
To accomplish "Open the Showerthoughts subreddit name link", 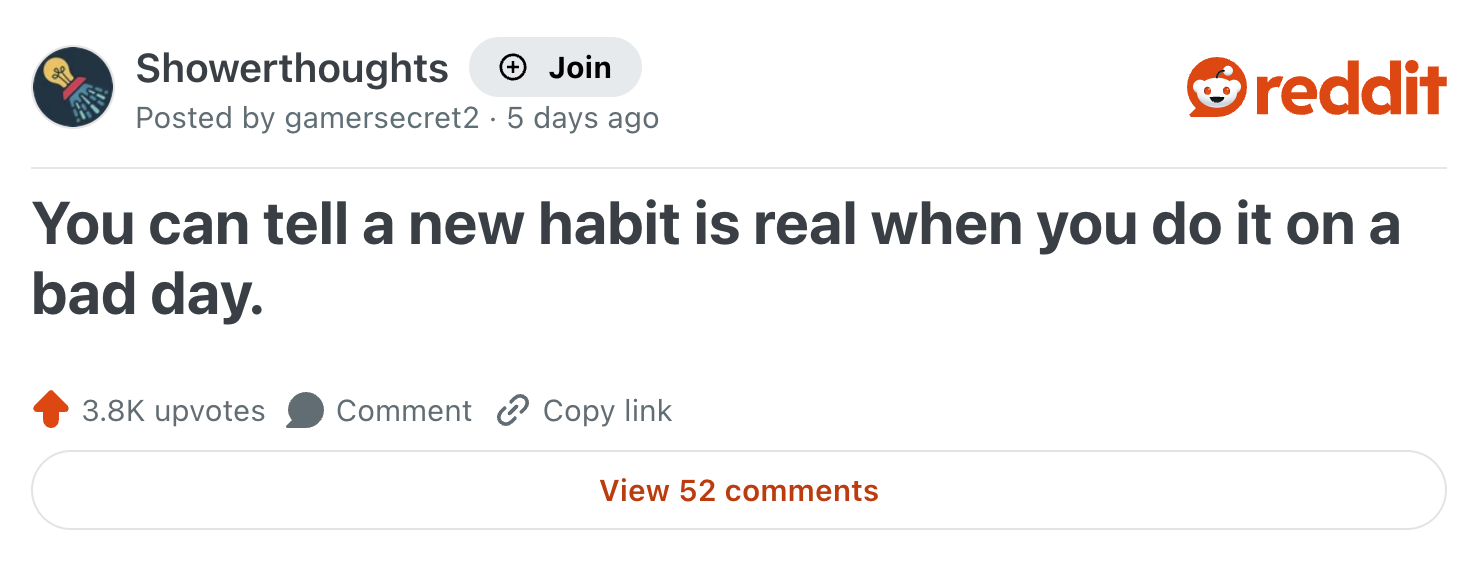I will tap(292, 68).
